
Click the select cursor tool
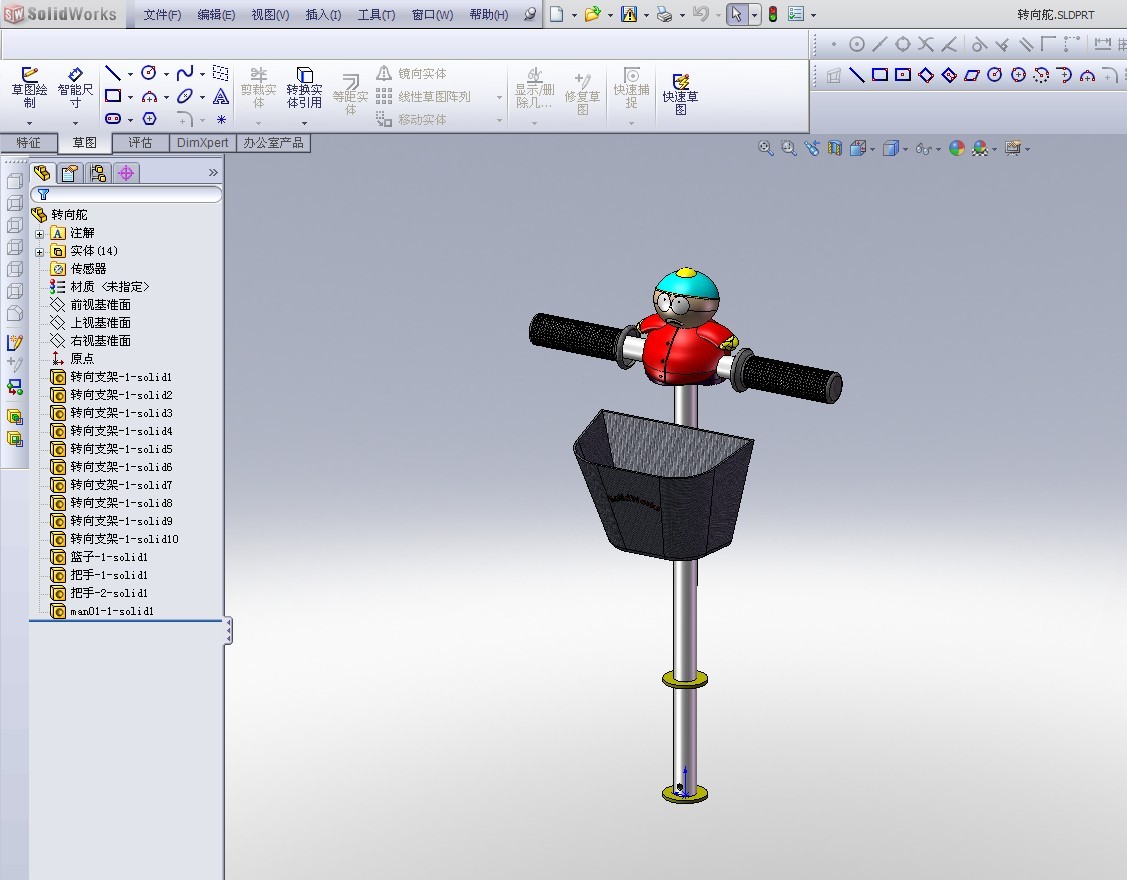pyautogui.click(x=737, y=14)
